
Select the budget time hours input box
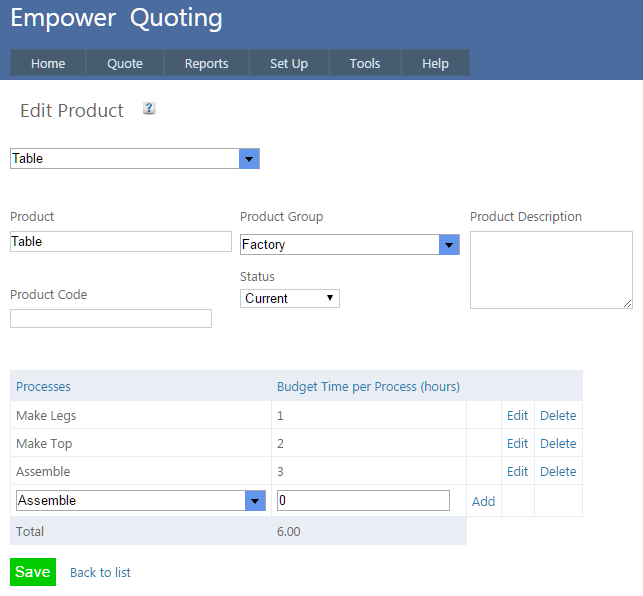click(x=363, y=501)
